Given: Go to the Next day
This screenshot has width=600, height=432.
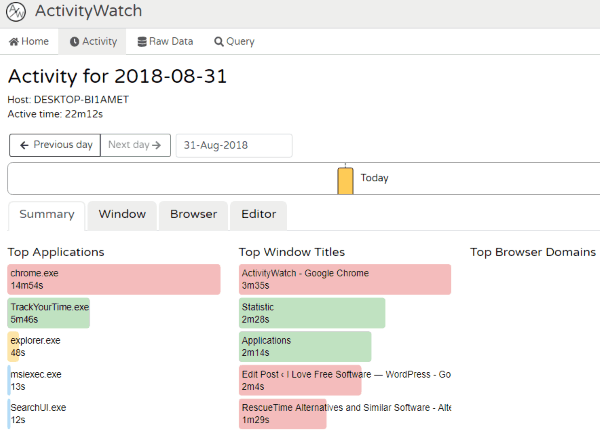Looking at the screenshot, I should pyautogui.click(x=135, y=145).
